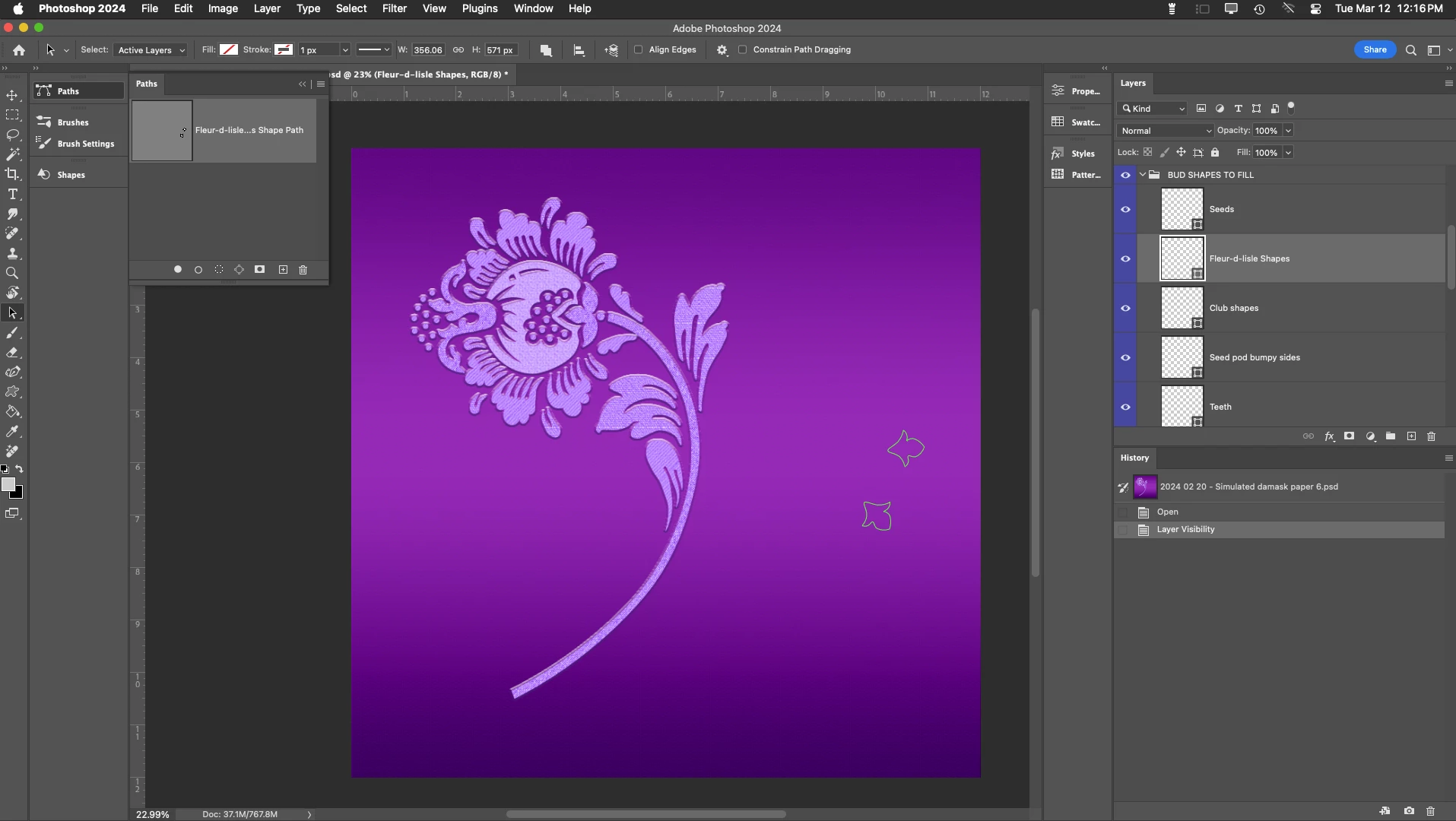
Task: Enable the Align Edges checkbox
Action: 639,50
